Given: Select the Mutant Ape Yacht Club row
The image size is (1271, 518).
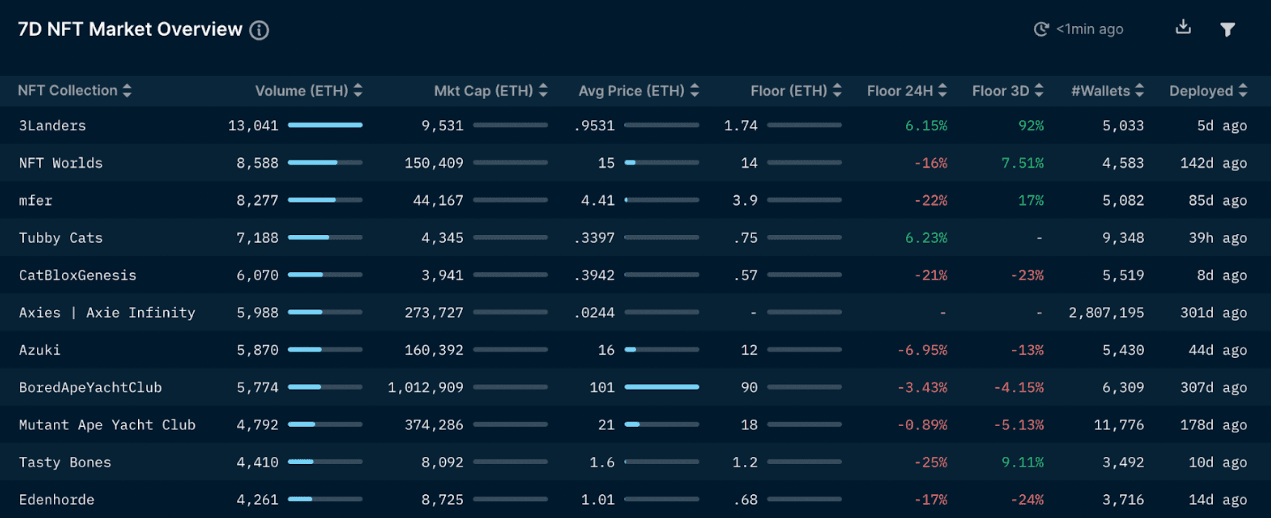Looking at the screenshot, I should point(107,425).
